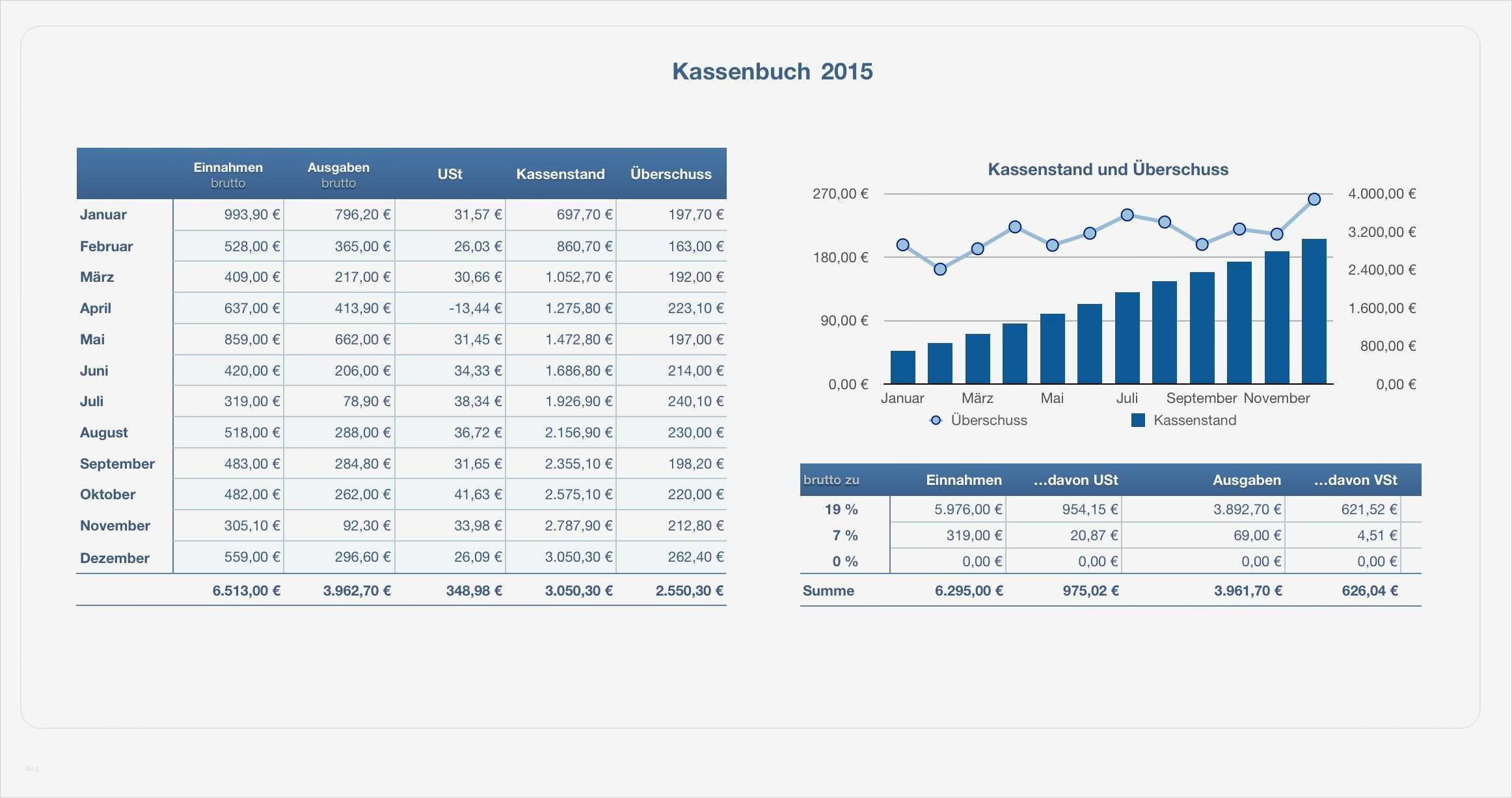Click the Summe row label
Viewport: 1512px width, 798px height.
[x=828, y=590]
